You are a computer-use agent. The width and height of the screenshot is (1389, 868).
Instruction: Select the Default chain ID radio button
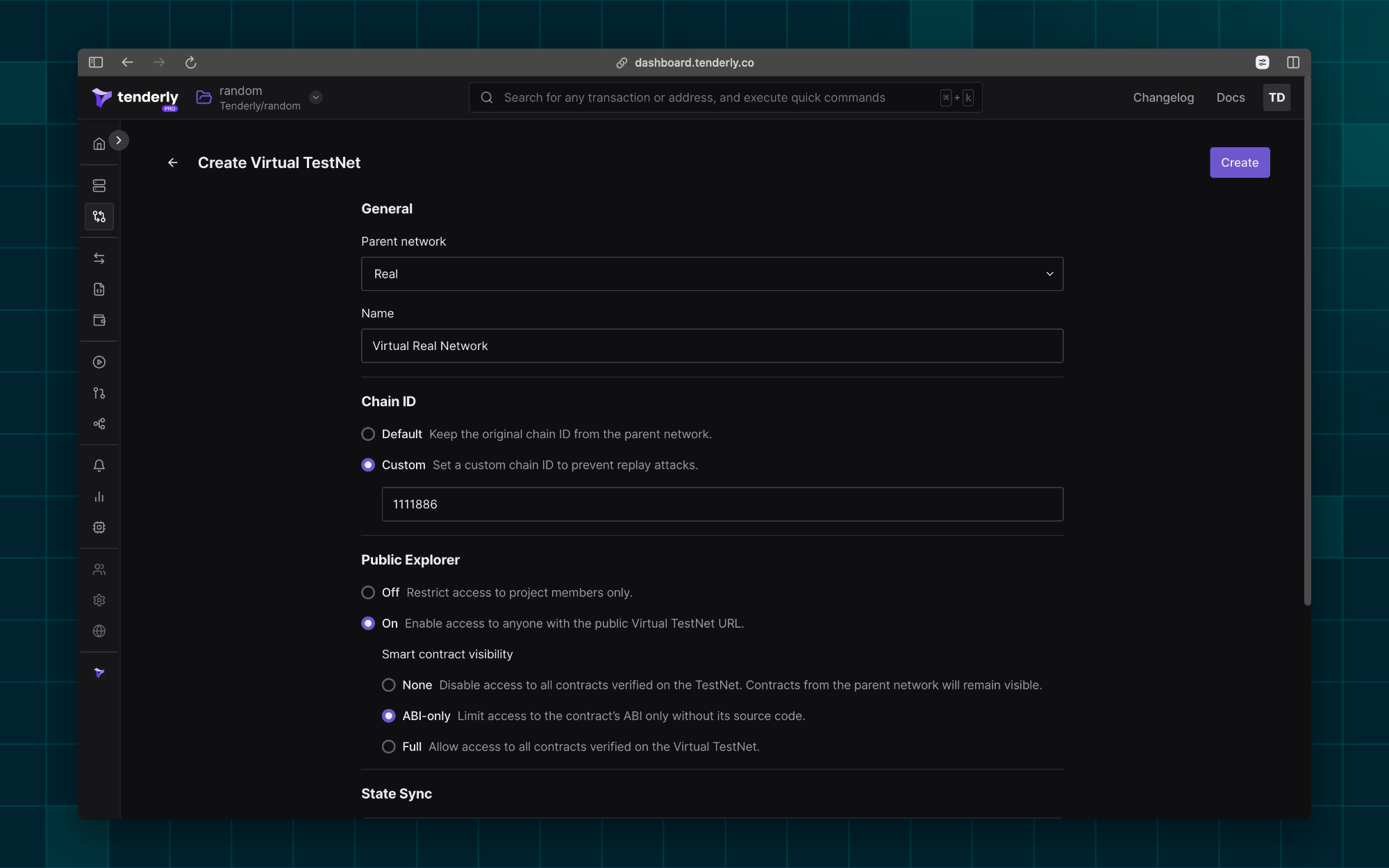point(368,433)
